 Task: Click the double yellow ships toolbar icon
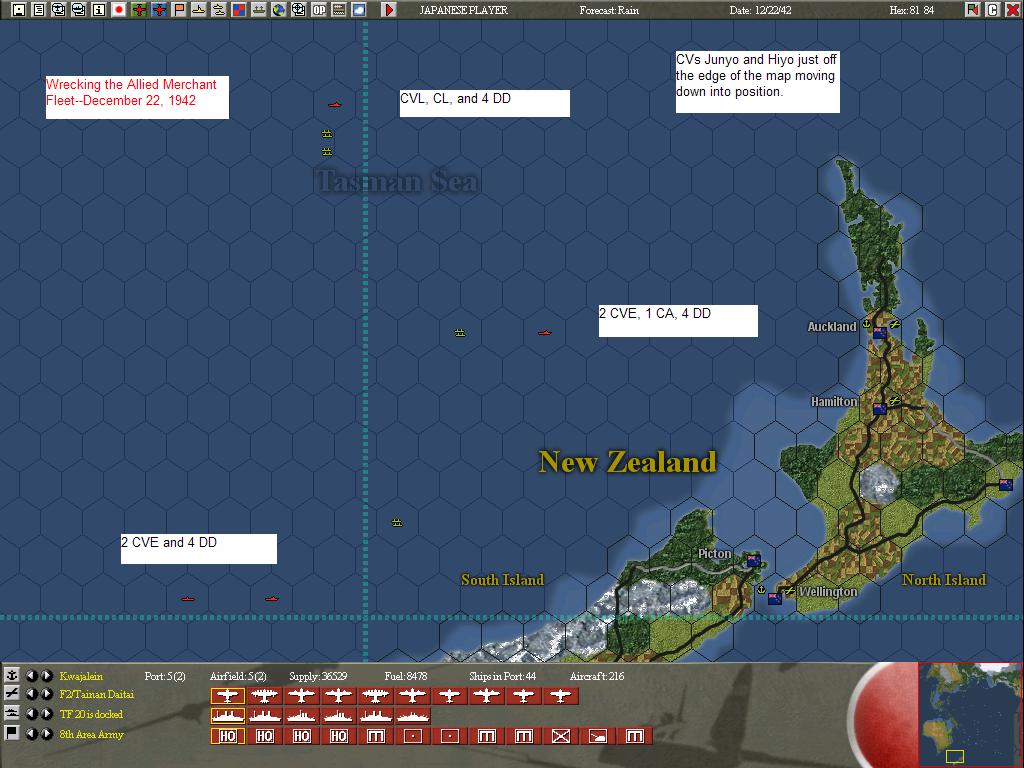click(x=219, y=10)
